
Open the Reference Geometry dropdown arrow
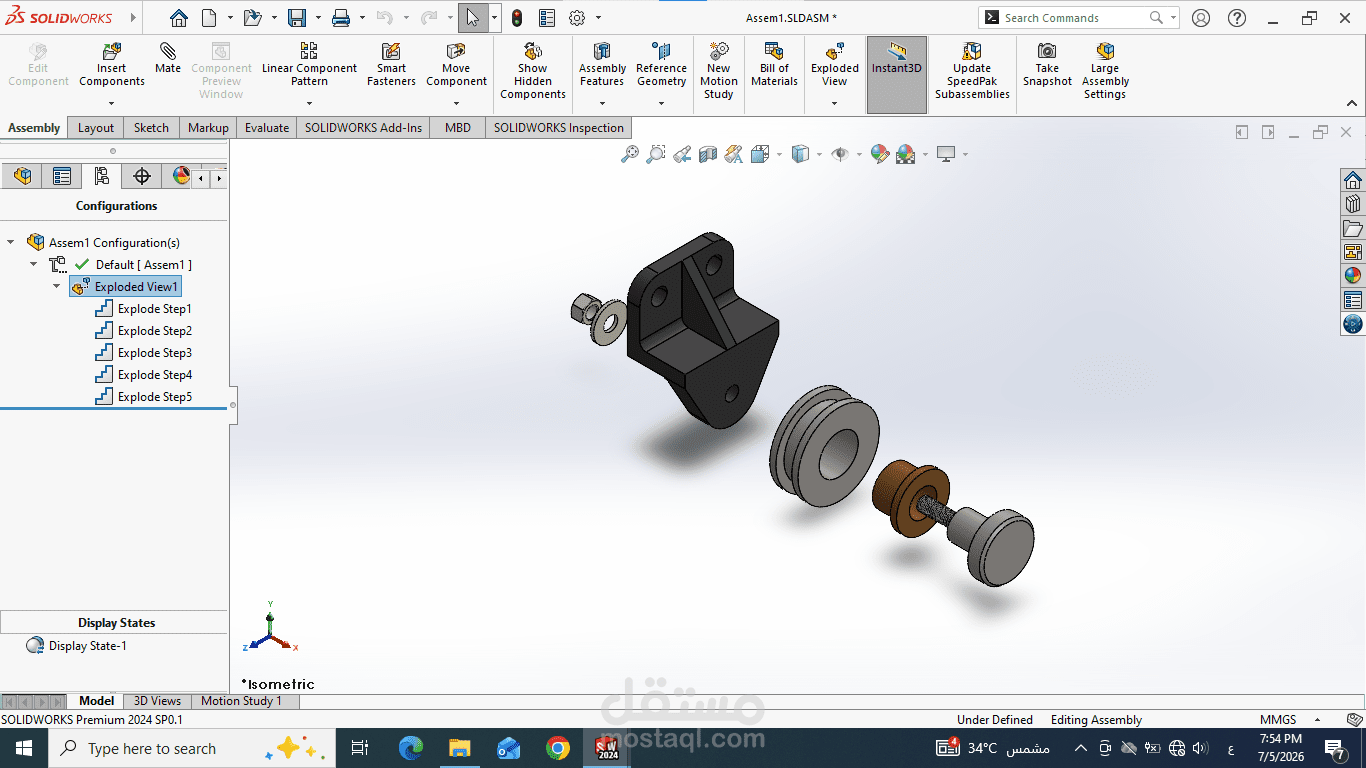pyautogui.click(x=661, y=103)
